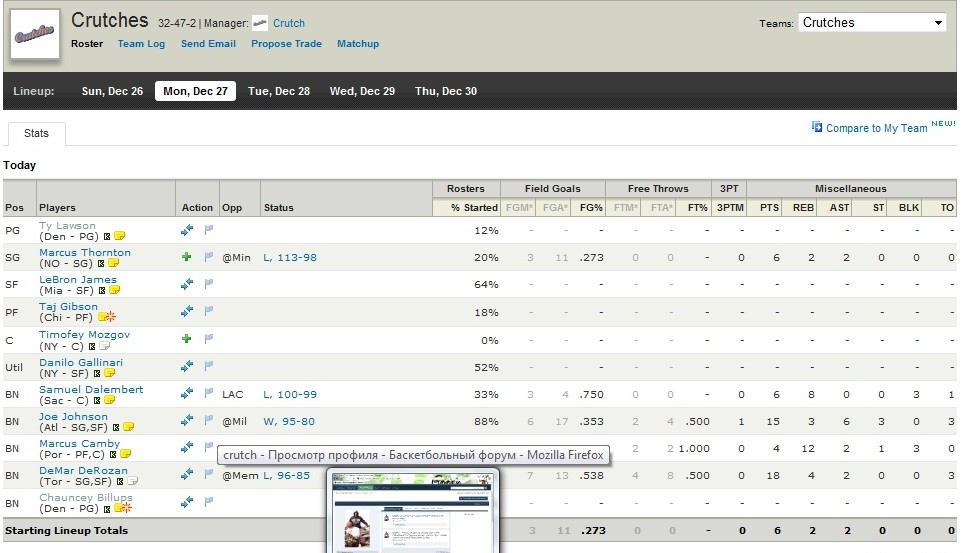The width and height of the screenshot is (963, 553).
Task: Click the watch list flag for LeBron James
Action: tap(209, 284)
